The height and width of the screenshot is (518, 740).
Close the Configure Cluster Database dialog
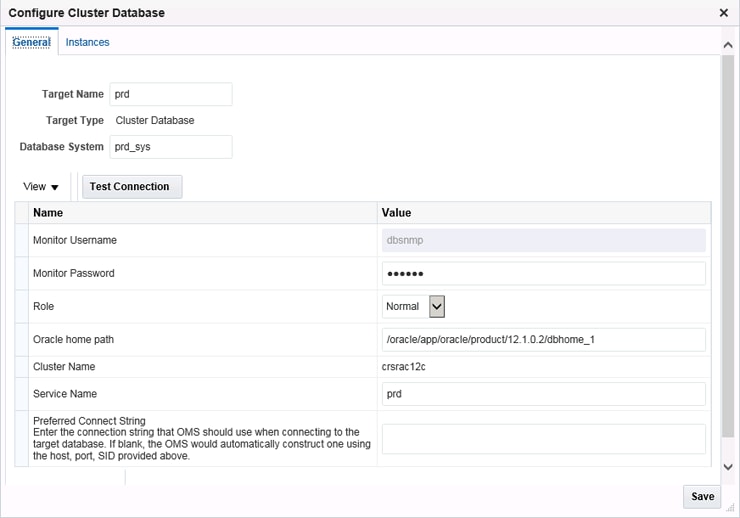coord(724,13)
